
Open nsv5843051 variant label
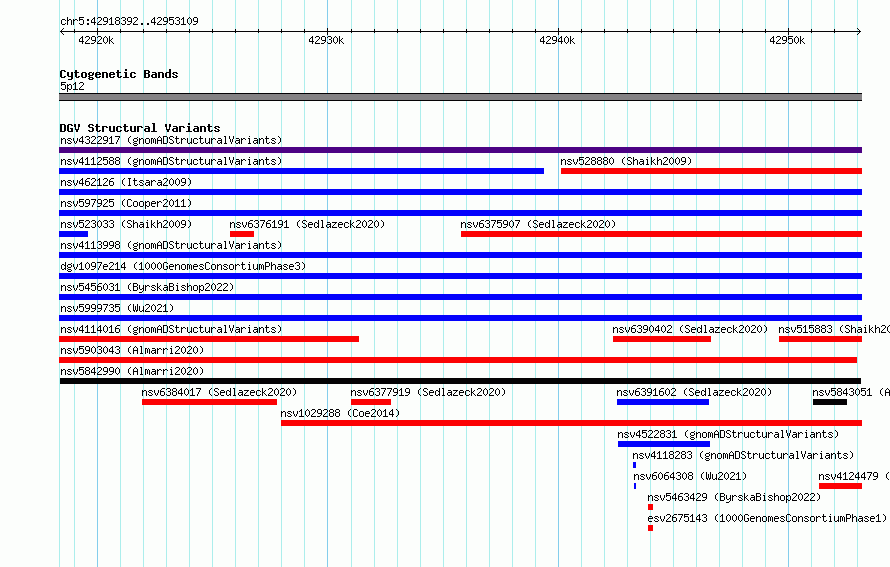(850, 392)
